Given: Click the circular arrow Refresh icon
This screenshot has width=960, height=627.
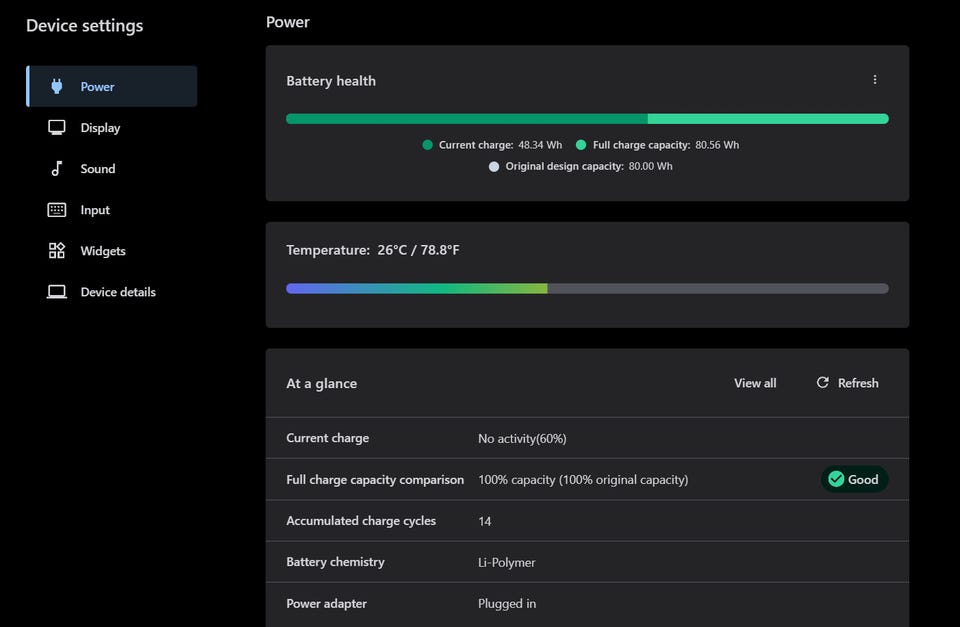Looking at the screenshot, I should pyautogui.click(x=823, y=383).
